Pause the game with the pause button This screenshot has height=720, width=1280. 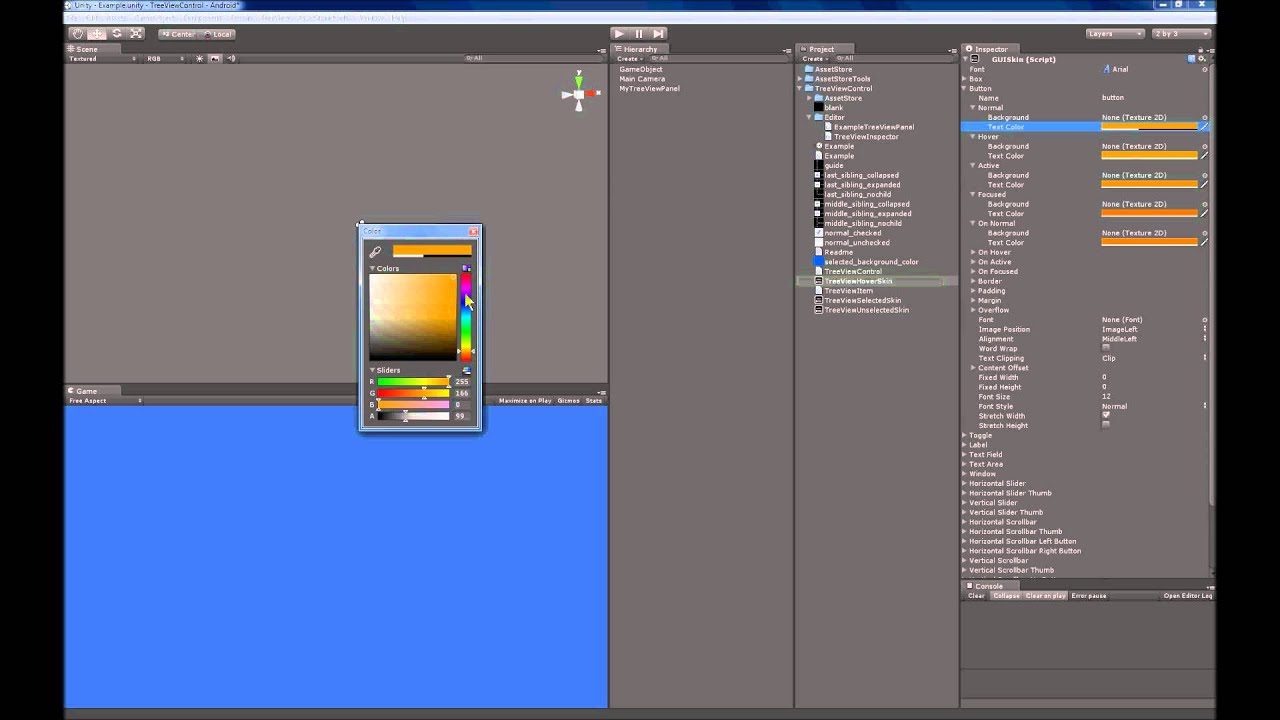tap(638, 33)
